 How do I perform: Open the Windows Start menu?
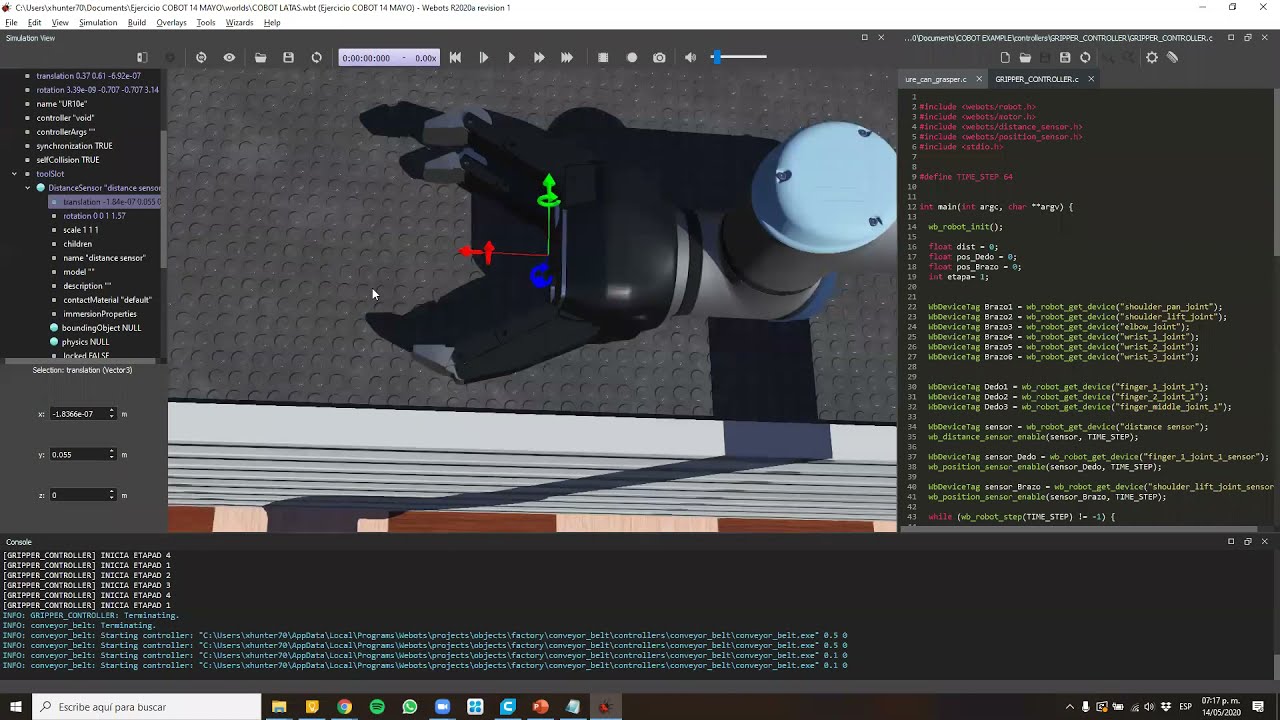(x=15, y=707)
